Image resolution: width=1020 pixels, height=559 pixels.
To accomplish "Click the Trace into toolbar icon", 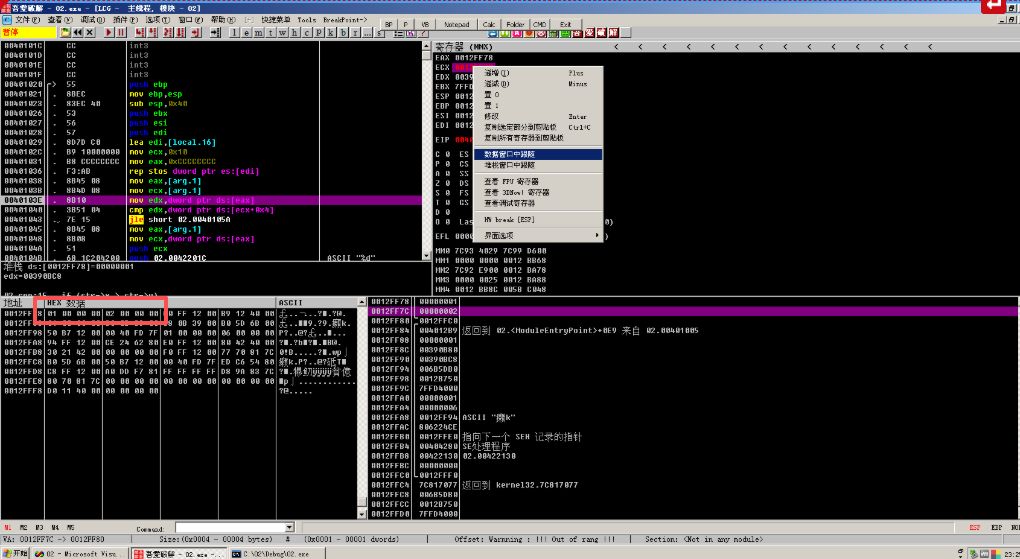I will pyautogui.click(x=167, y=33).
